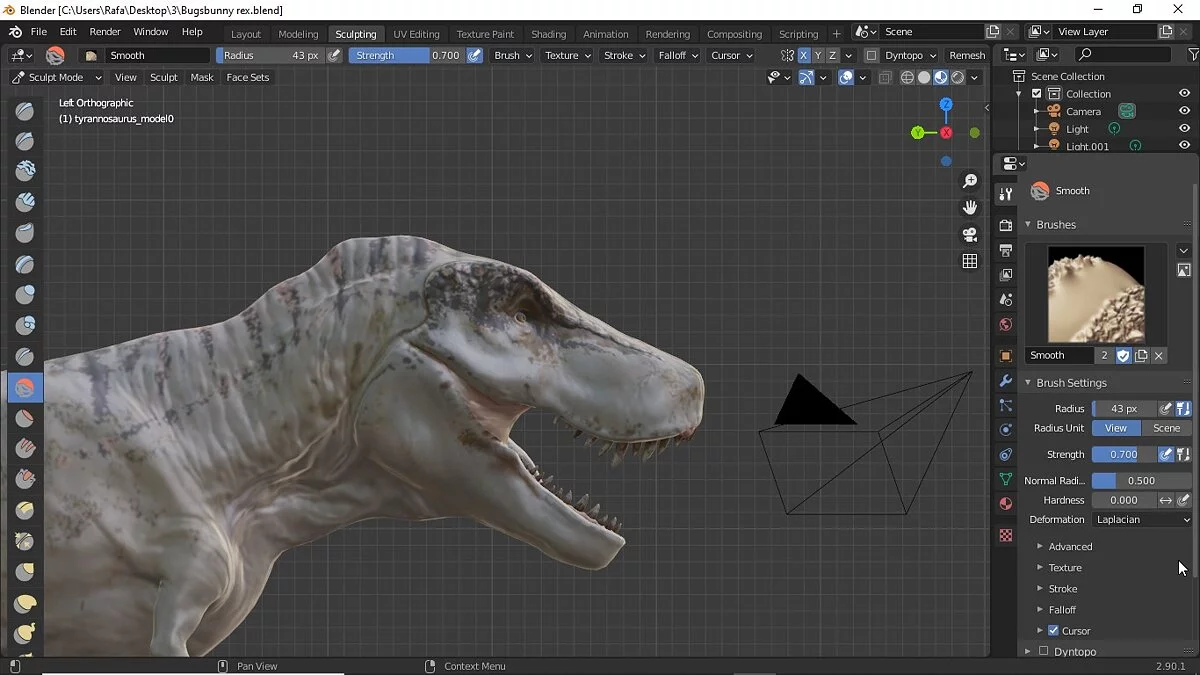Click the blue Z axis gizmo ball
This screenshot has width=1200, height=675.
(946, 104)
